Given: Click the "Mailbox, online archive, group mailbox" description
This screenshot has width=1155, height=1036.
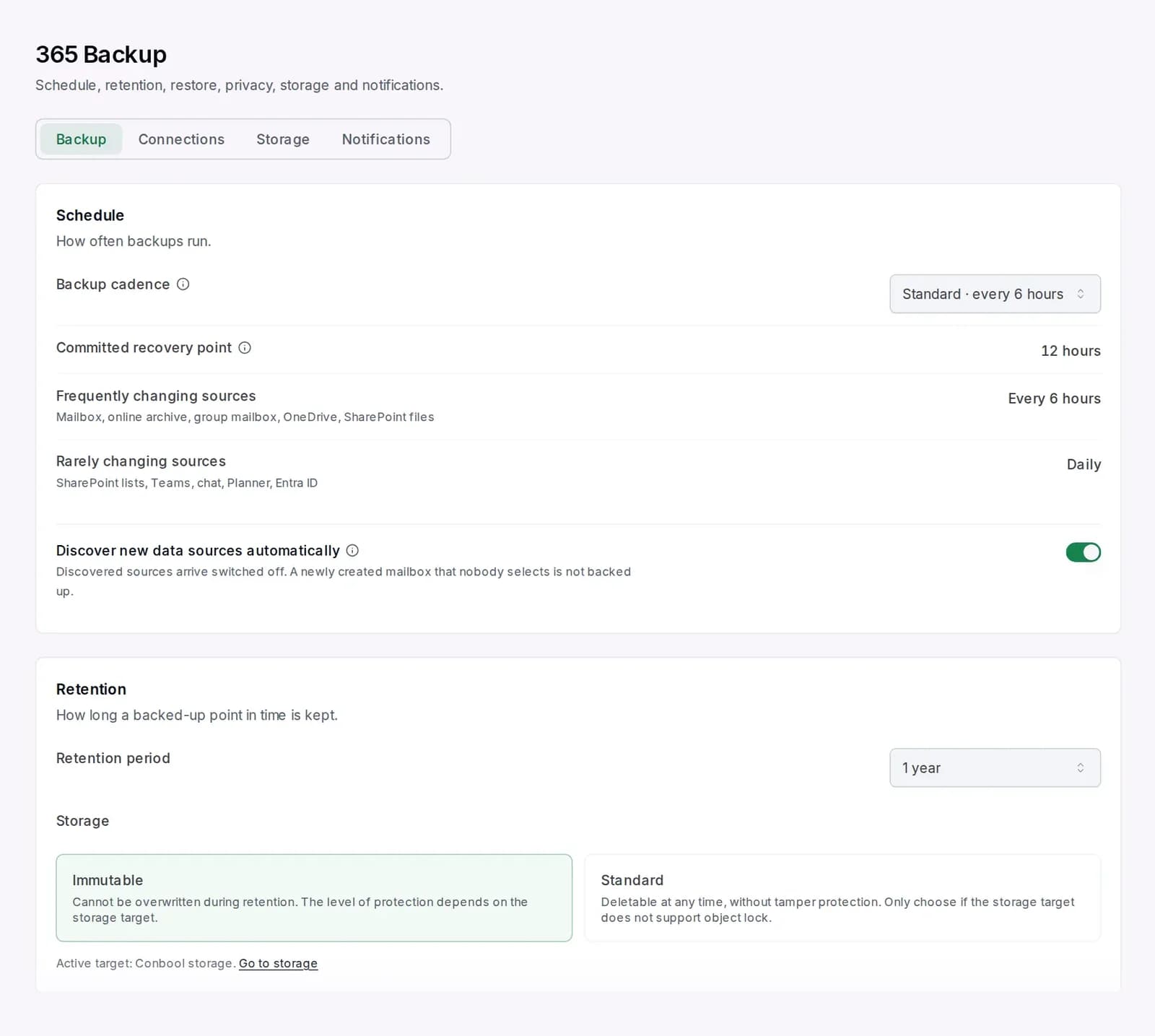Looking at the screenshot, I should 245,417.
